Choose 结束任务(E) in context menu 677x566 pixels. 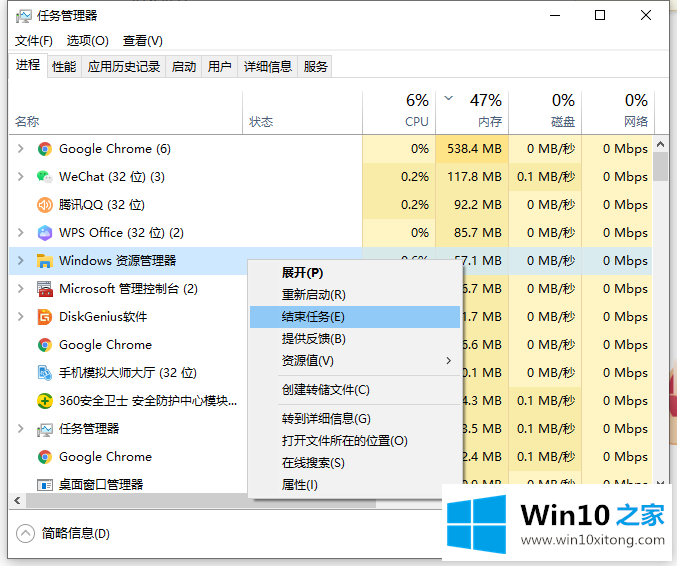click(355, 317)
